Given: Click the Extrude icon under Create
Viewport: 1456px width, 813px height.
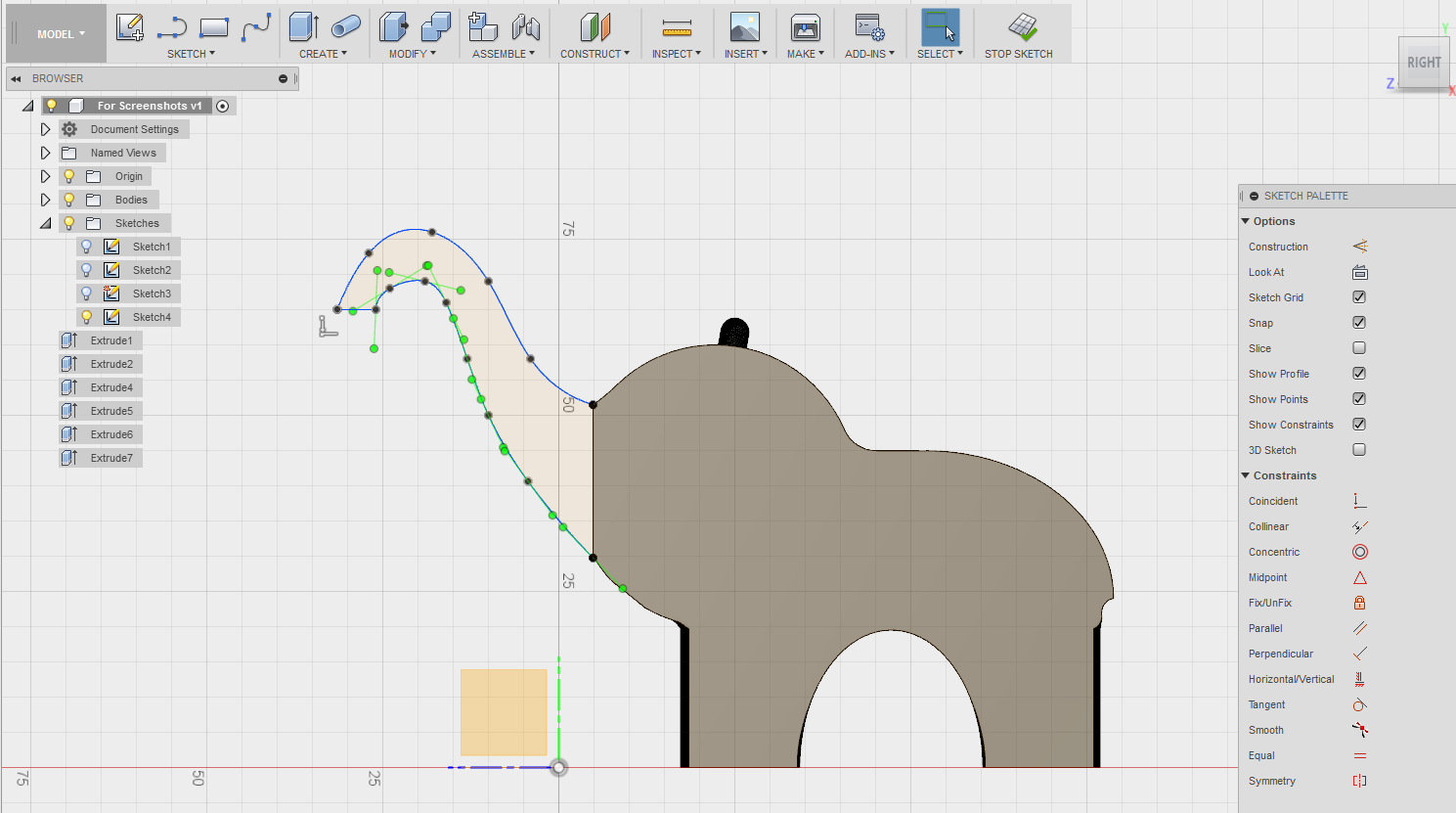Looking at the screenshot, I should click(x=304, y=27).
